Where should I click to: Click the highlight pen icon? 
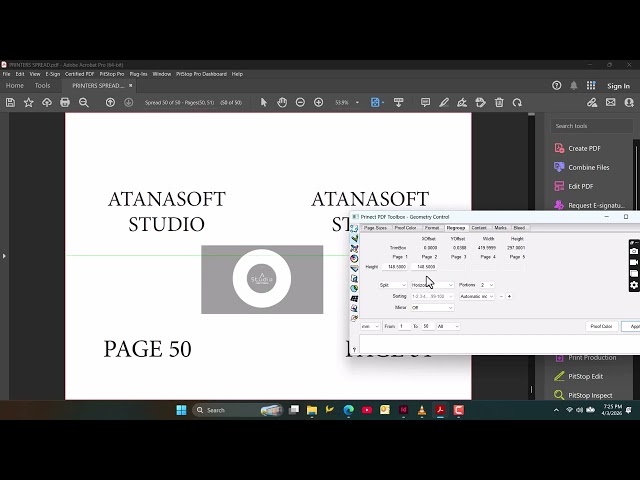pos(444,102)
